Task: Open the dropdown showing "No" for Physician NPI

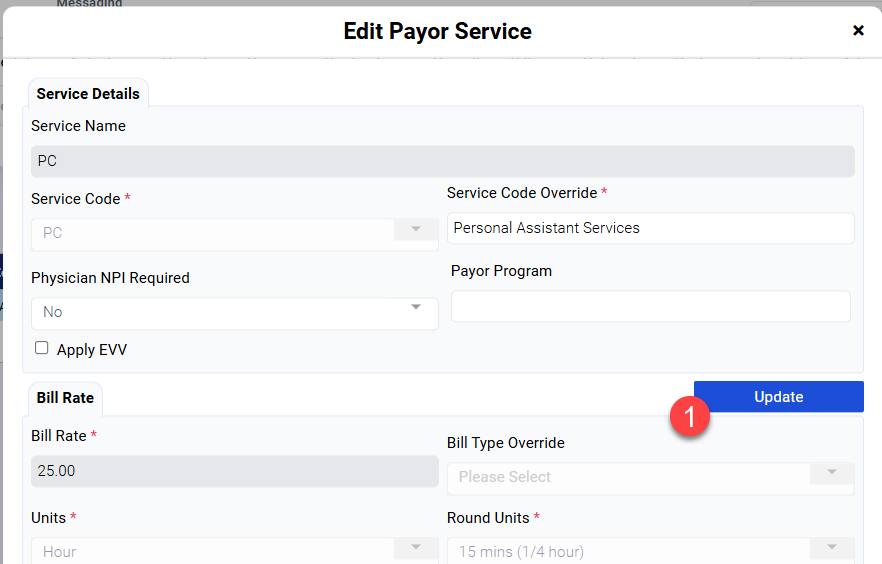Action: click(220, 313)
